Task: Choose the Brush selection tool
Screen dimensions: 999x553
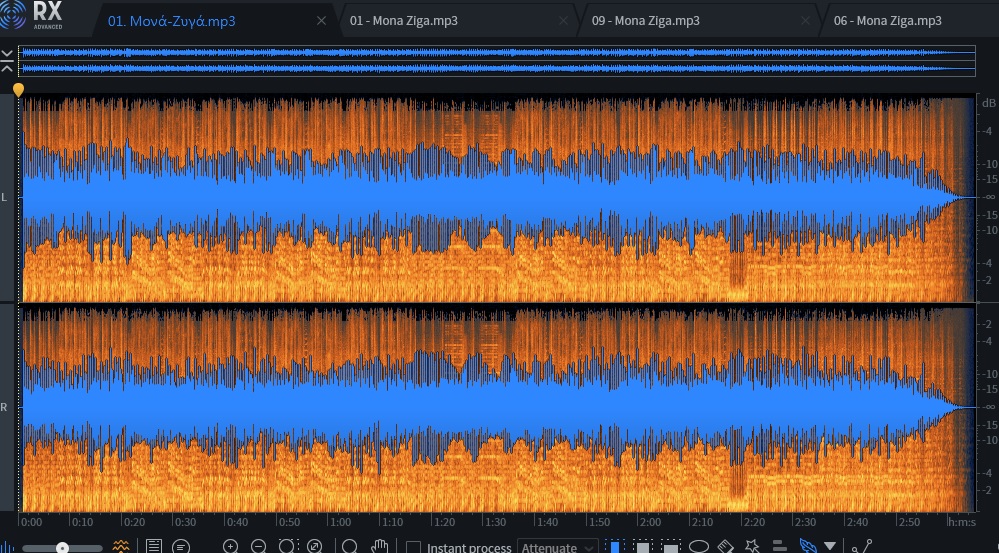Action: coord(727,547)
